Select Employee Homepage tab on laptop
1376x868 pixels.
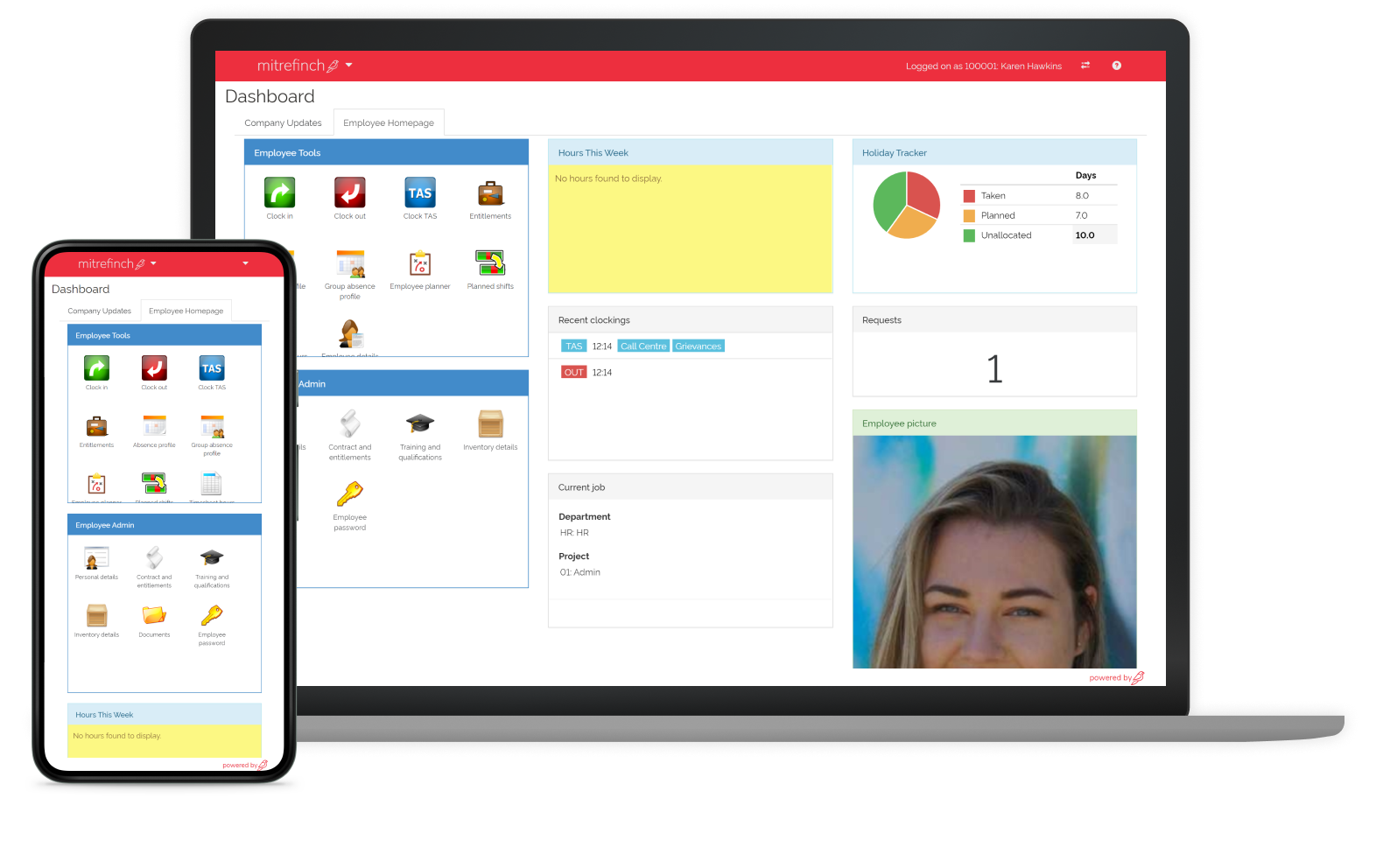click(x=389, y=123)
